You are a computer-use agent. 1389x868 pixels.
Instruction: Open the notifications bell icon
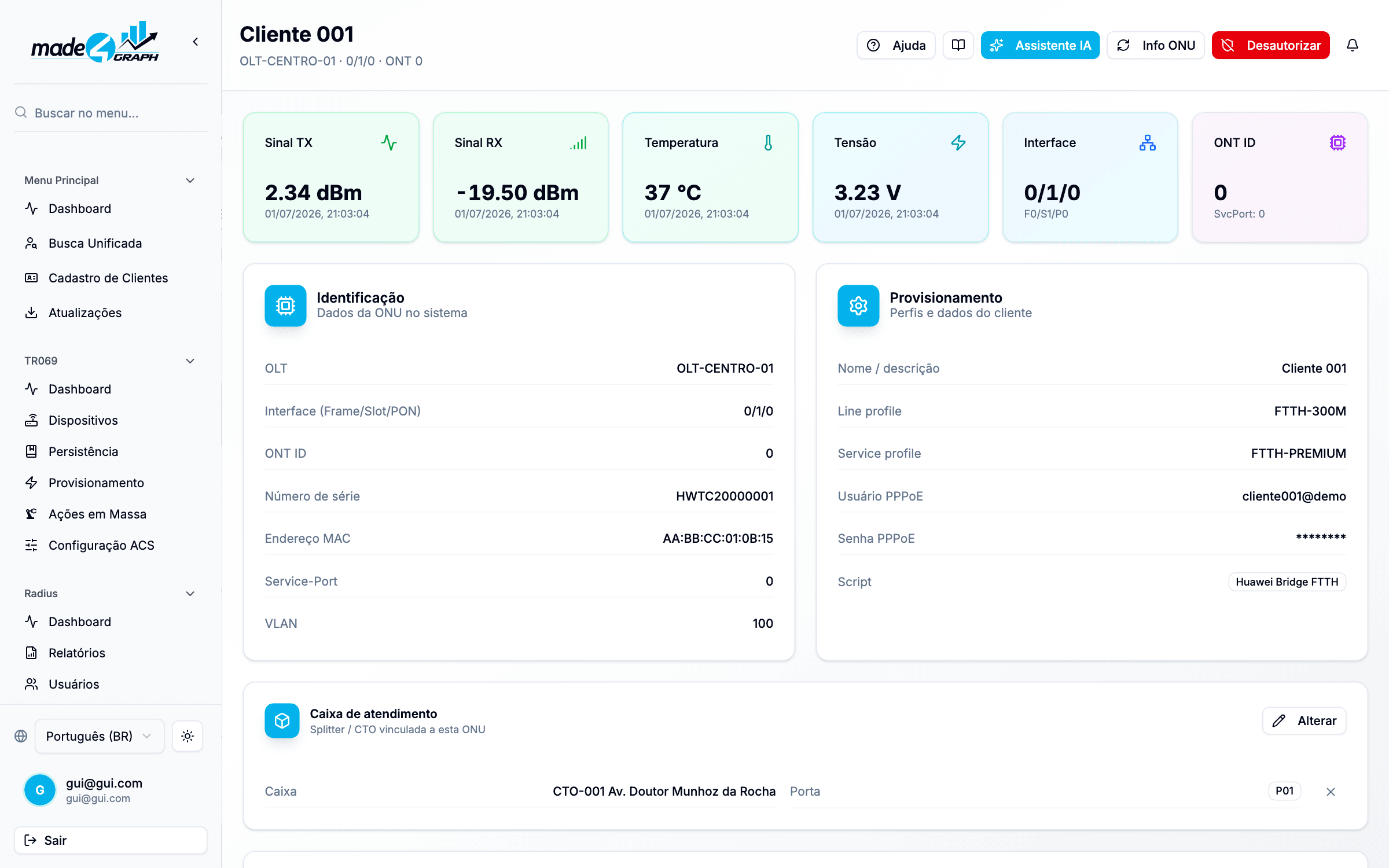tap(1352, 45)
